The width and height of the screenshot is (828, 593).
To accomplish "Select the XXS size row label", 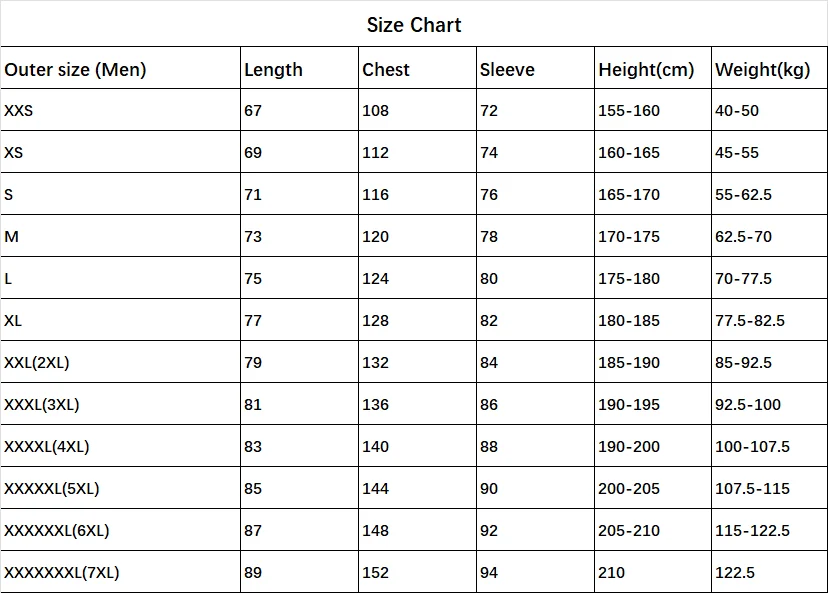I will pos(19,110).
